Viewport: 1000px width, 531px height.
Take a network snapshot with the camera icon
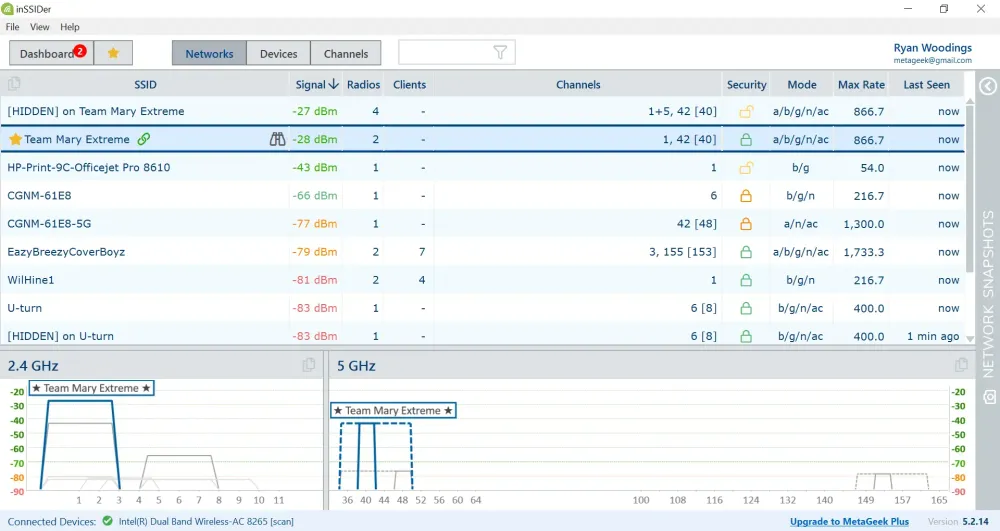pos(988,398)
